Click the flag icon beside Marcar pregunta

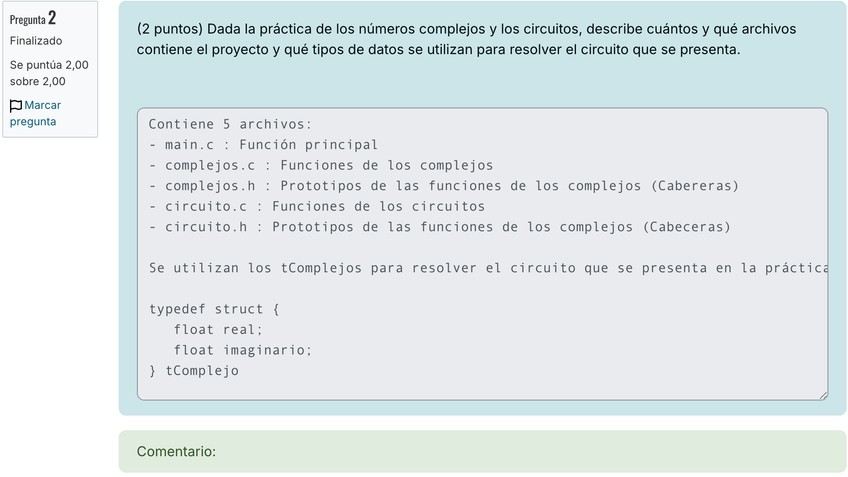[x=16, y=105]
